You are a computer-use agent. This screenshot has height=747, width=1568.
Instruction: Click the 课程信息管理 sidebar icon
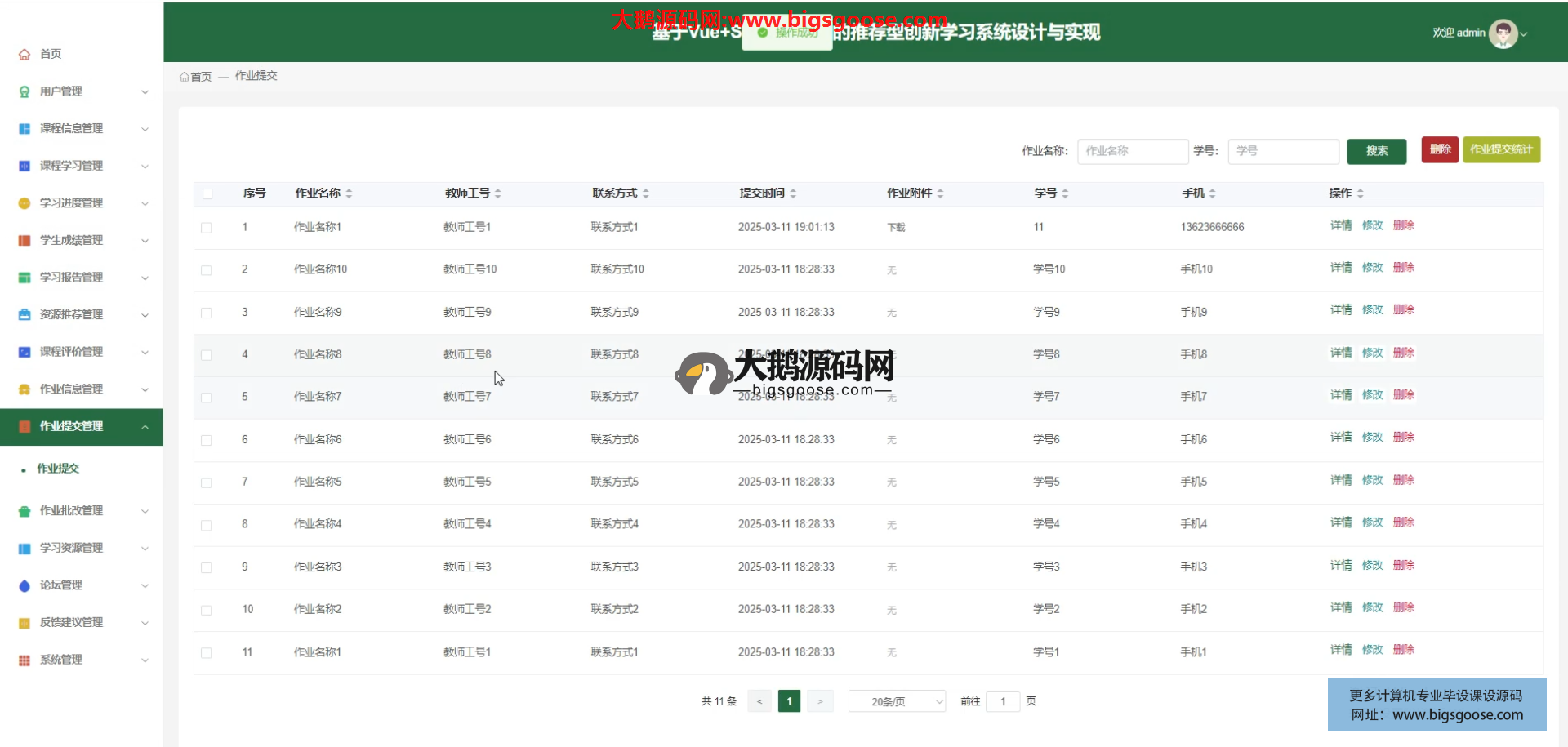(24, 129)
